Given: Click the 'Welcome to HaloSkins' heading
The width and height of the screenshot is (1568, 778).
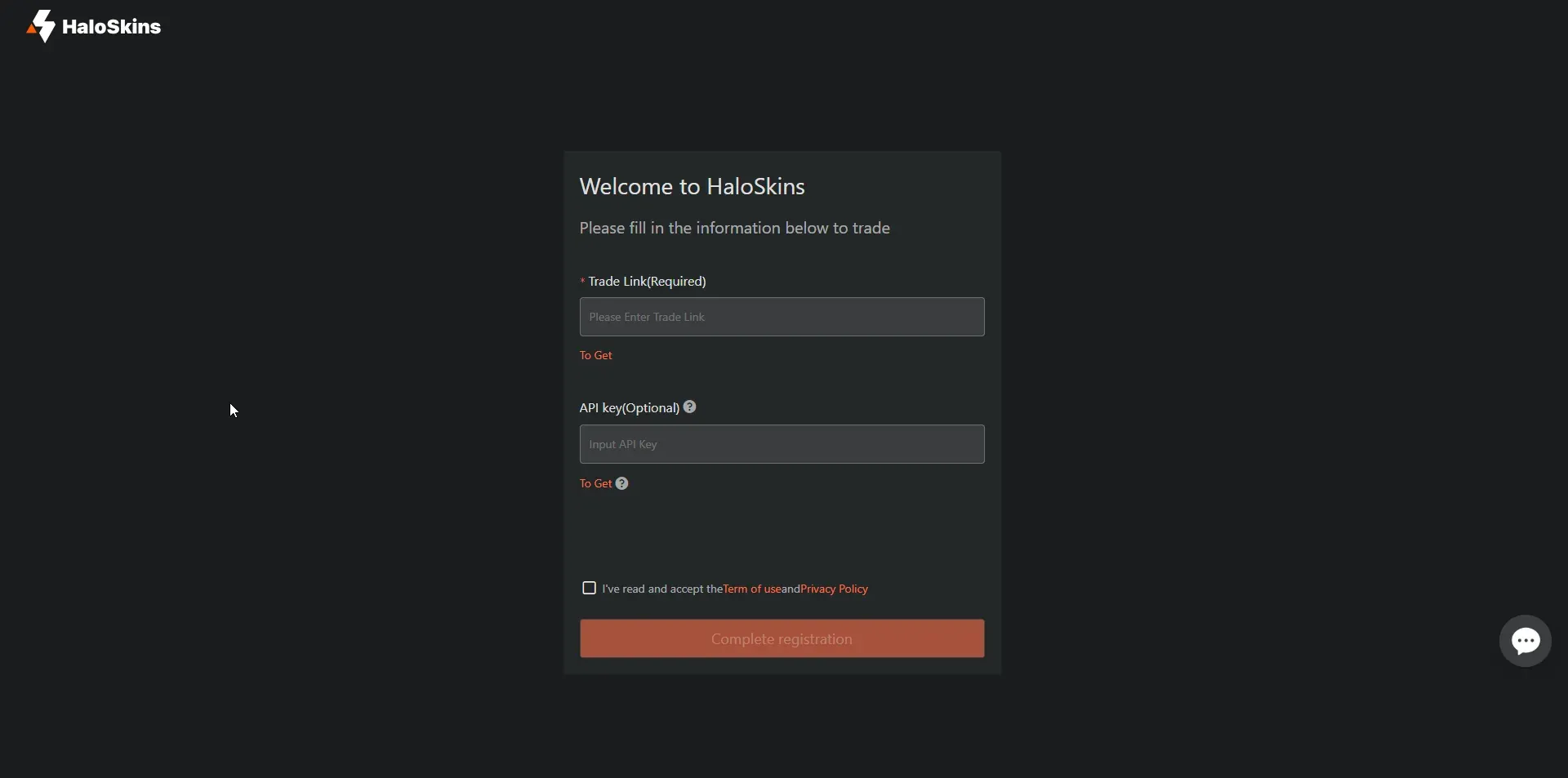Looking at the screenshot, I should tap(693, 187).
